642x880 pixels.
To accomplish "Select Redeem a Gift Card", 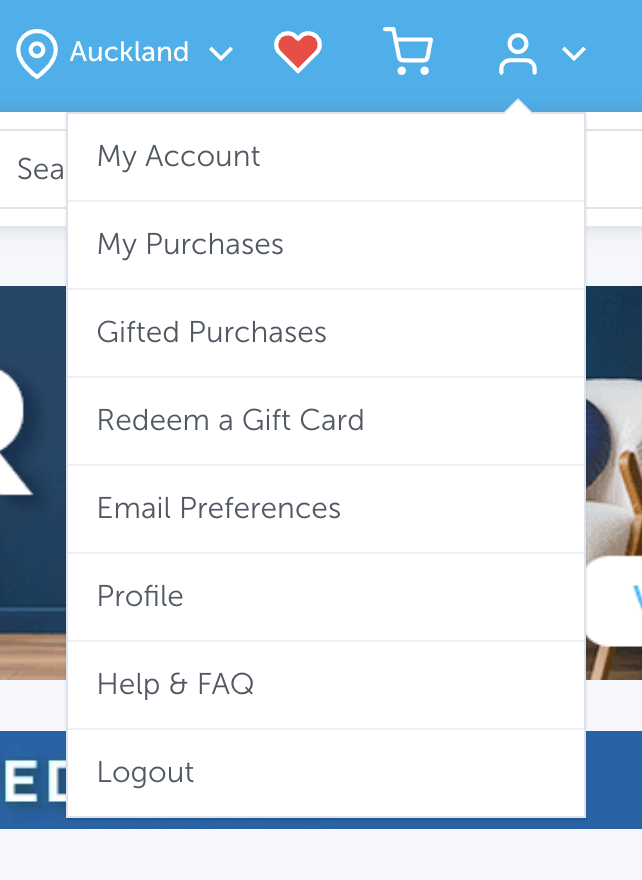I will 230,421.
